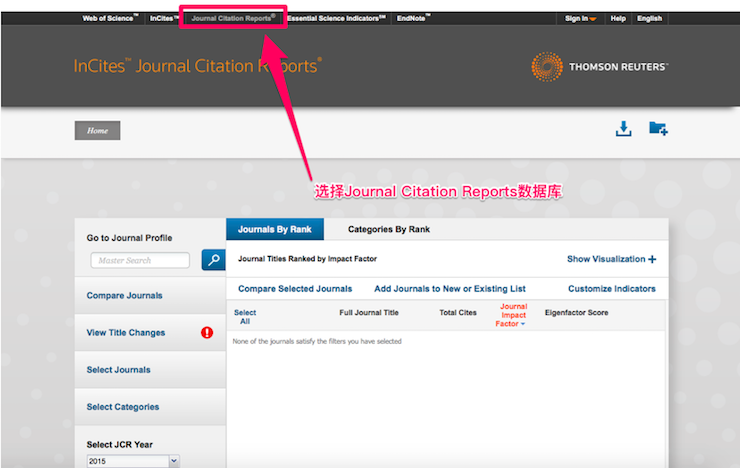
Task: Open InCites from top navigation bar
Action: pyautogui.click(x=164, y=18)
